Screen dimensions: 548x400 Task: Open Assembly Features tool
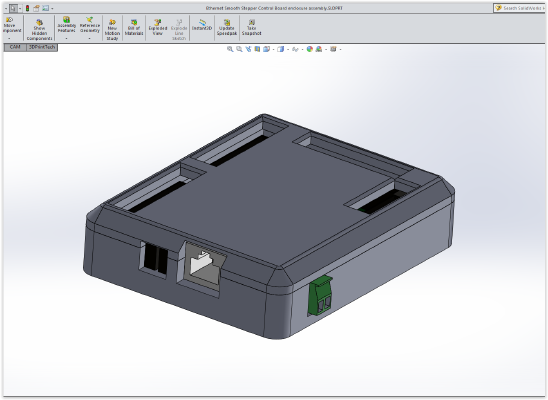coord(66,25)
